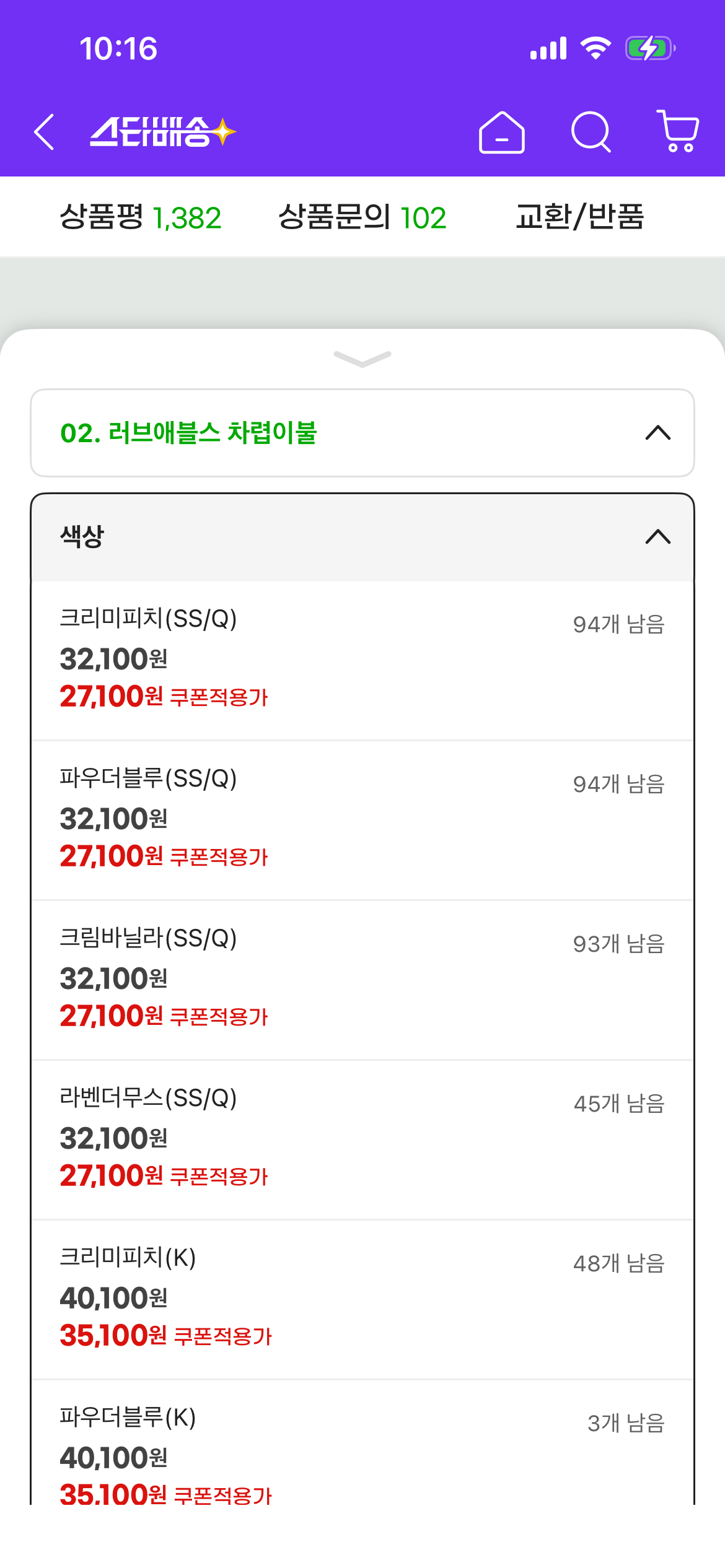This screenshot has height=1568, width=725.
Task: Select the 크리미피치(K) option
Action: pyautogui.click(x=362, y=1299)
